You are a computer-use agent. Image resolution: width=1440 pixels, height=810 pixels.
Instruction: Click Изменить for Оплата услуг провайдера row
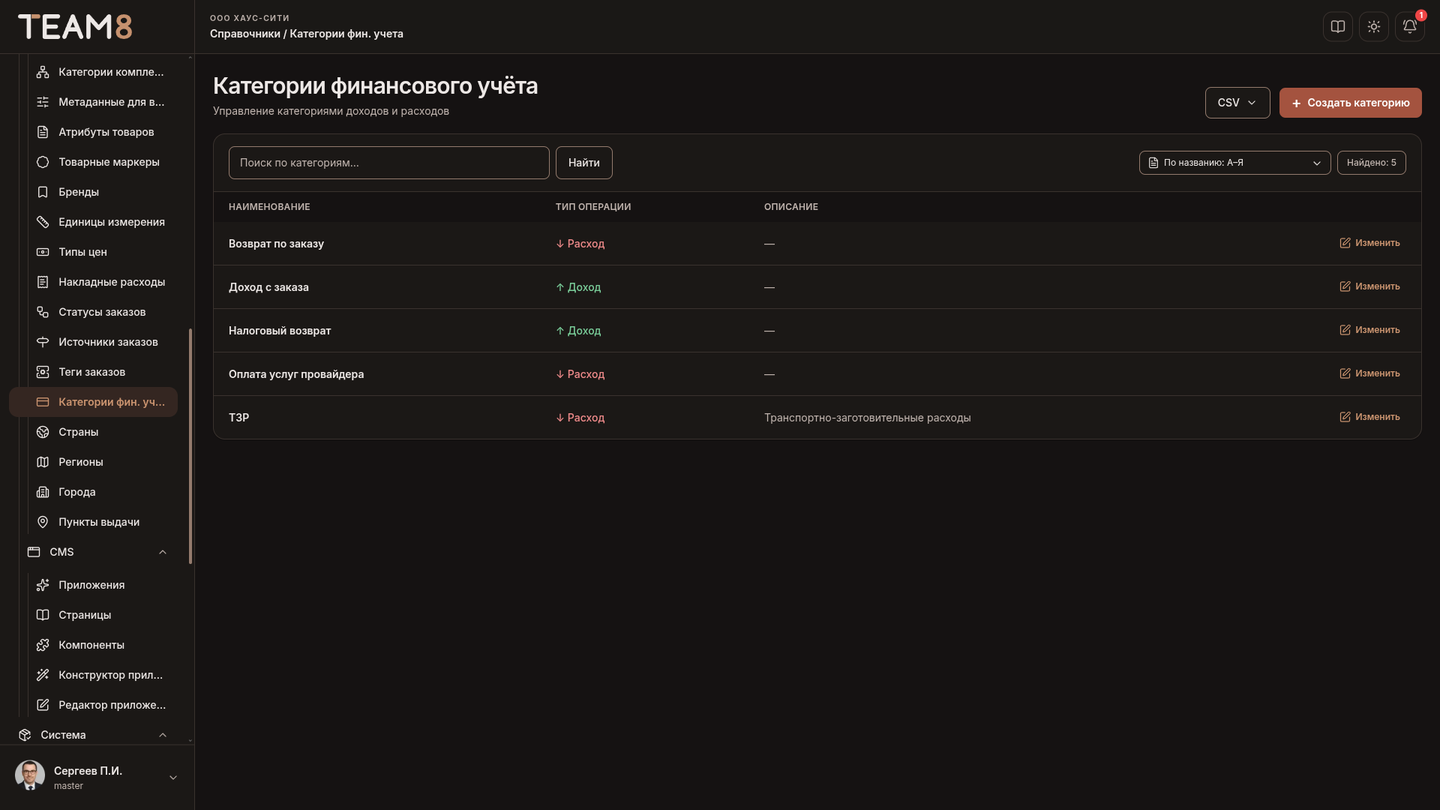pyautogui.click(x=1369, y=373)
